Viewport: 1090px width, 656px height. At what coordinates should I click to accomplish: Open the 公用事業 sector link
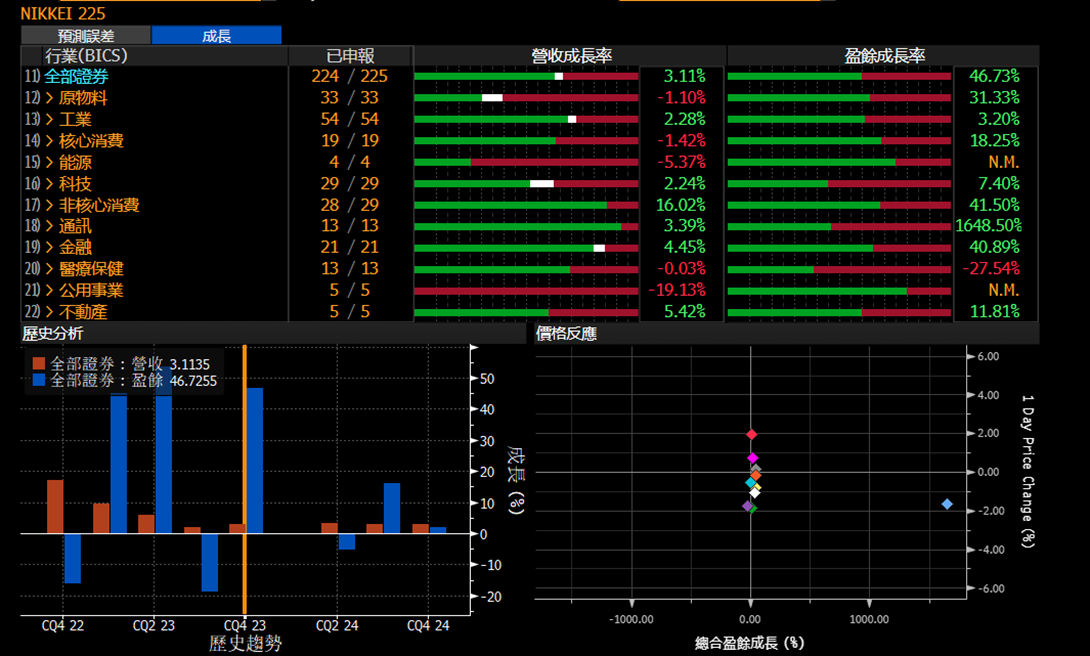(91, 290)
